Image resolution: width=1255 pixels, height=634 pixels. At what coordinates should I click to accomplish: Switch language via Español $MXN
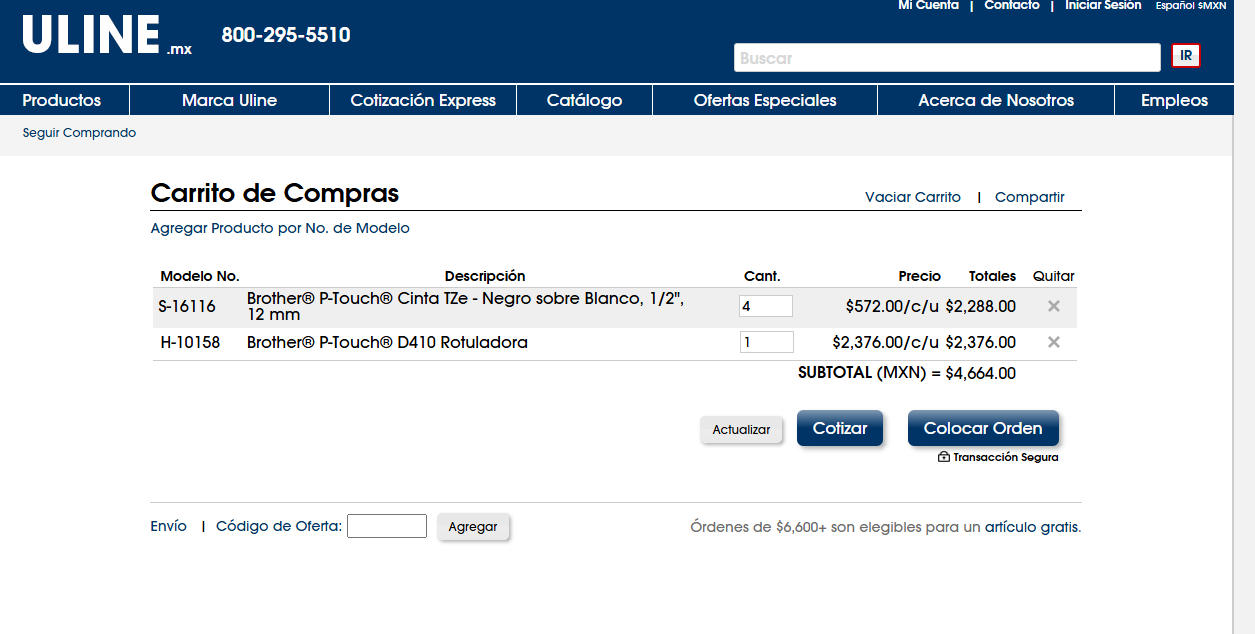tap(1190, 6)
